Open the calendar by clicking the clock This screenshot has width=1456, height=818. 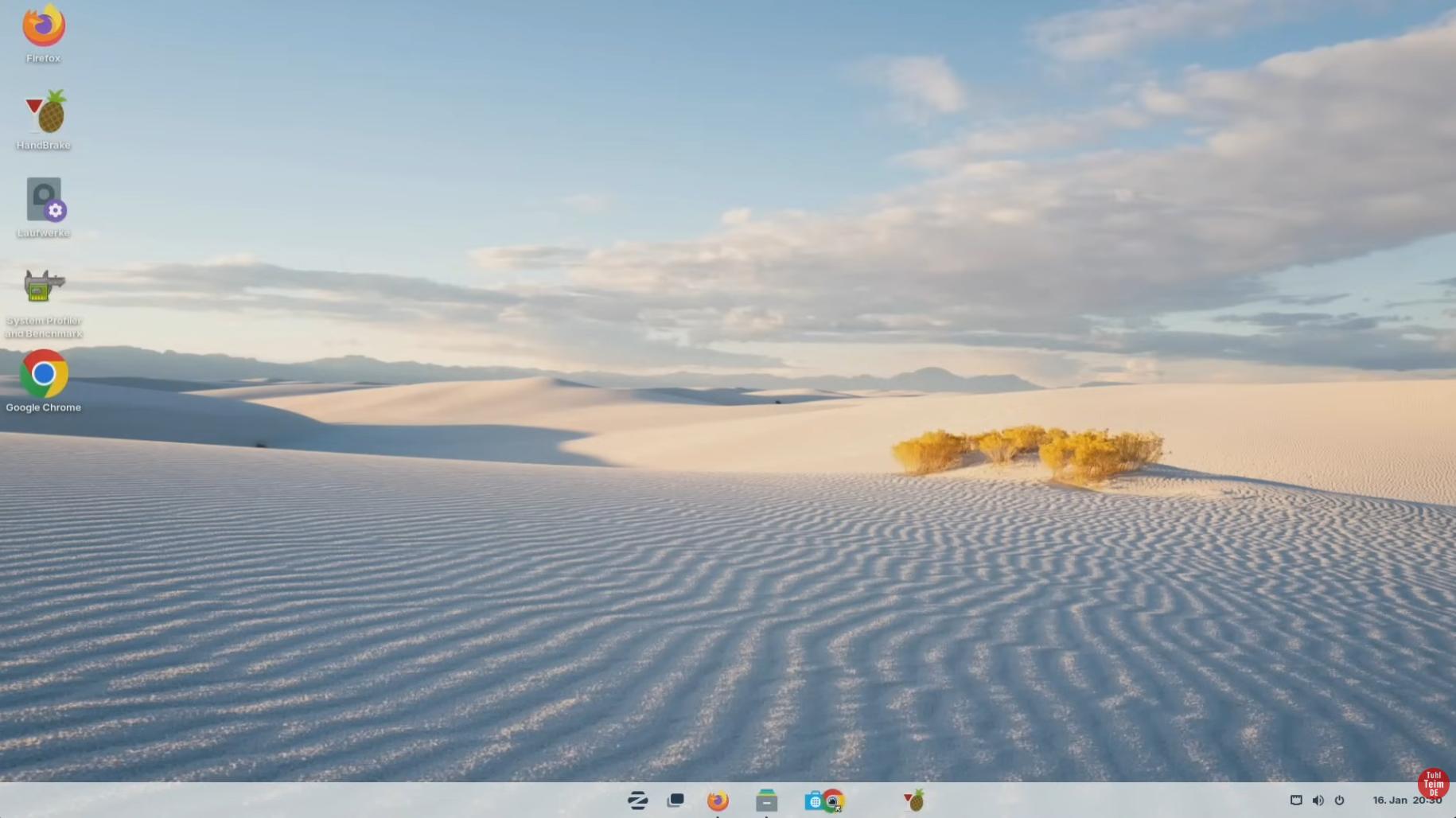click(x=1400, y=800)
